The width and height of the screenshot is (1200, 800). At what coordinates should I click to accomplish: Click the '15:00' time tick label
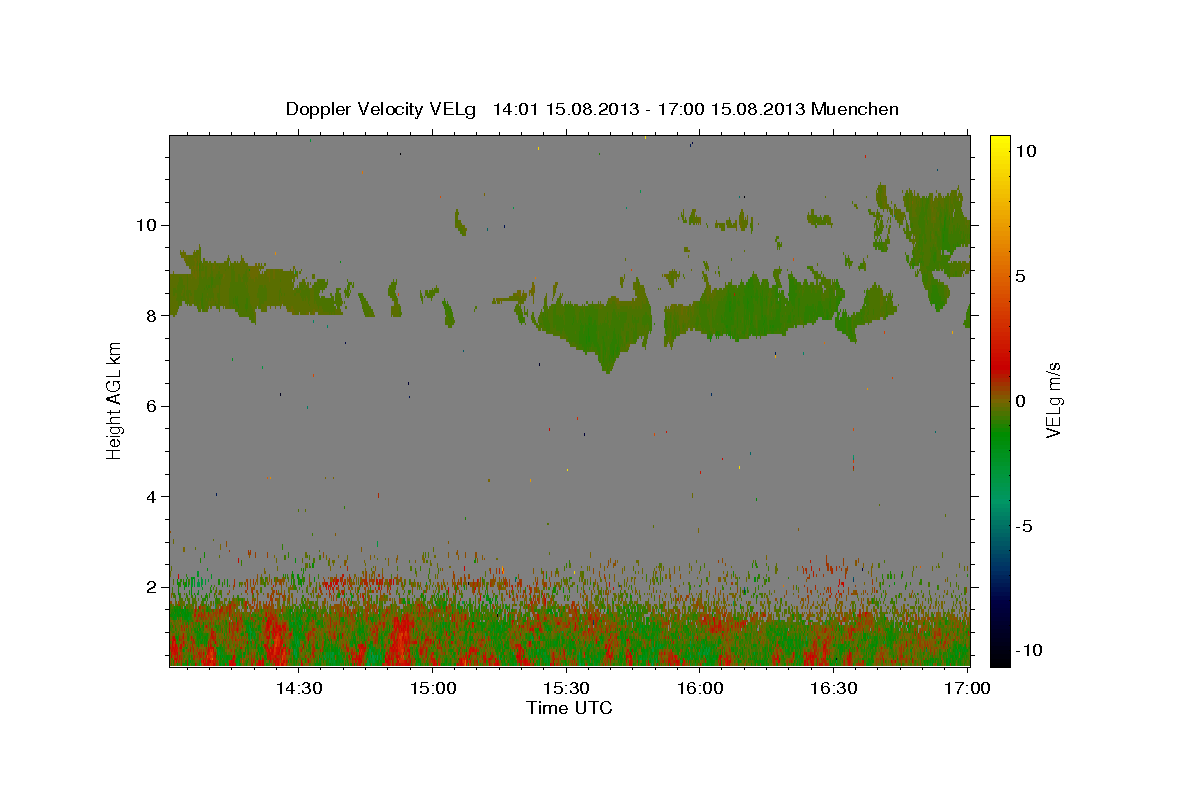point(432,688)
